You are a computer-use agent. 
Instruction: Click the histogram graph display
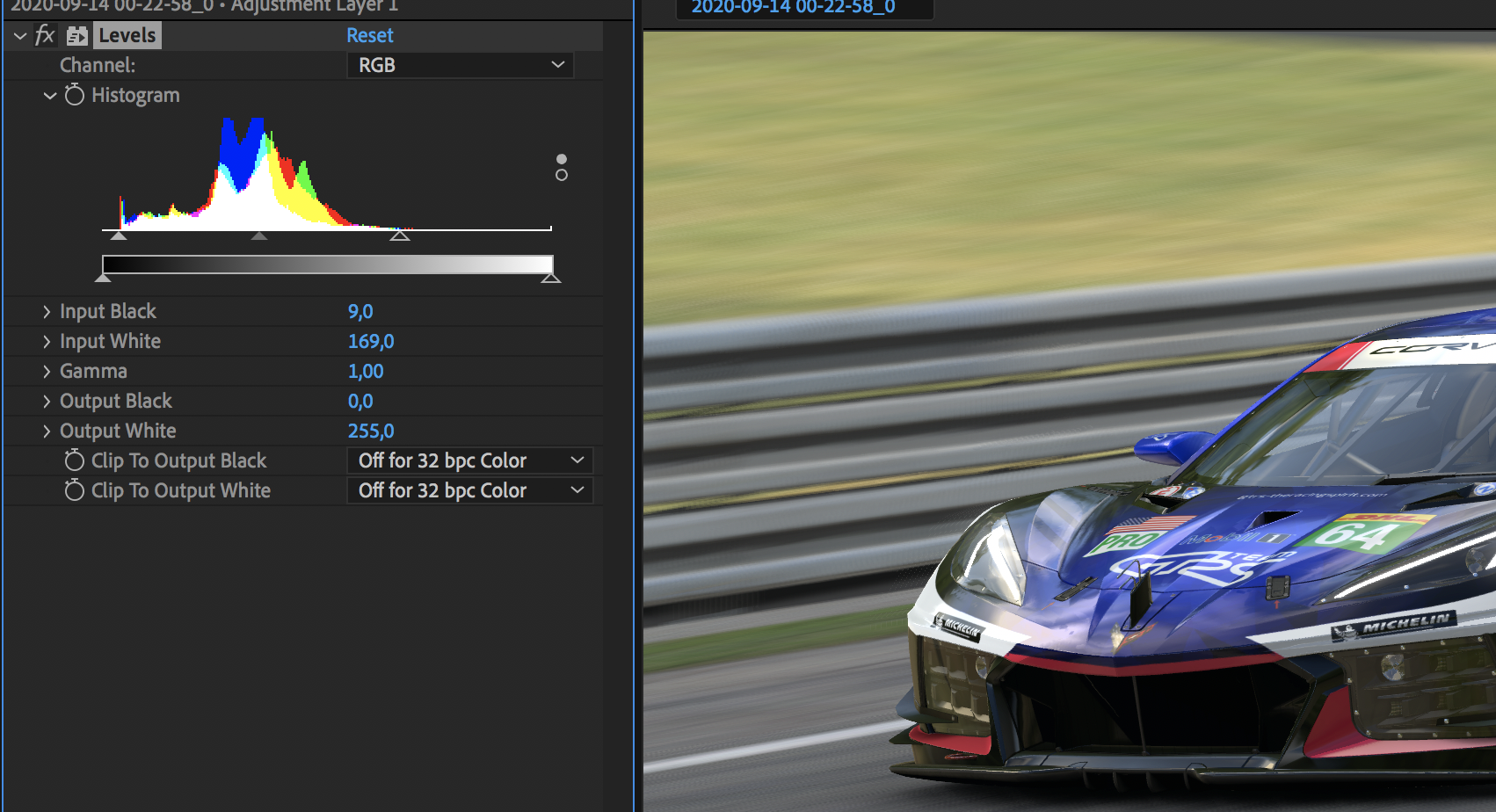(x=327, y=173)
